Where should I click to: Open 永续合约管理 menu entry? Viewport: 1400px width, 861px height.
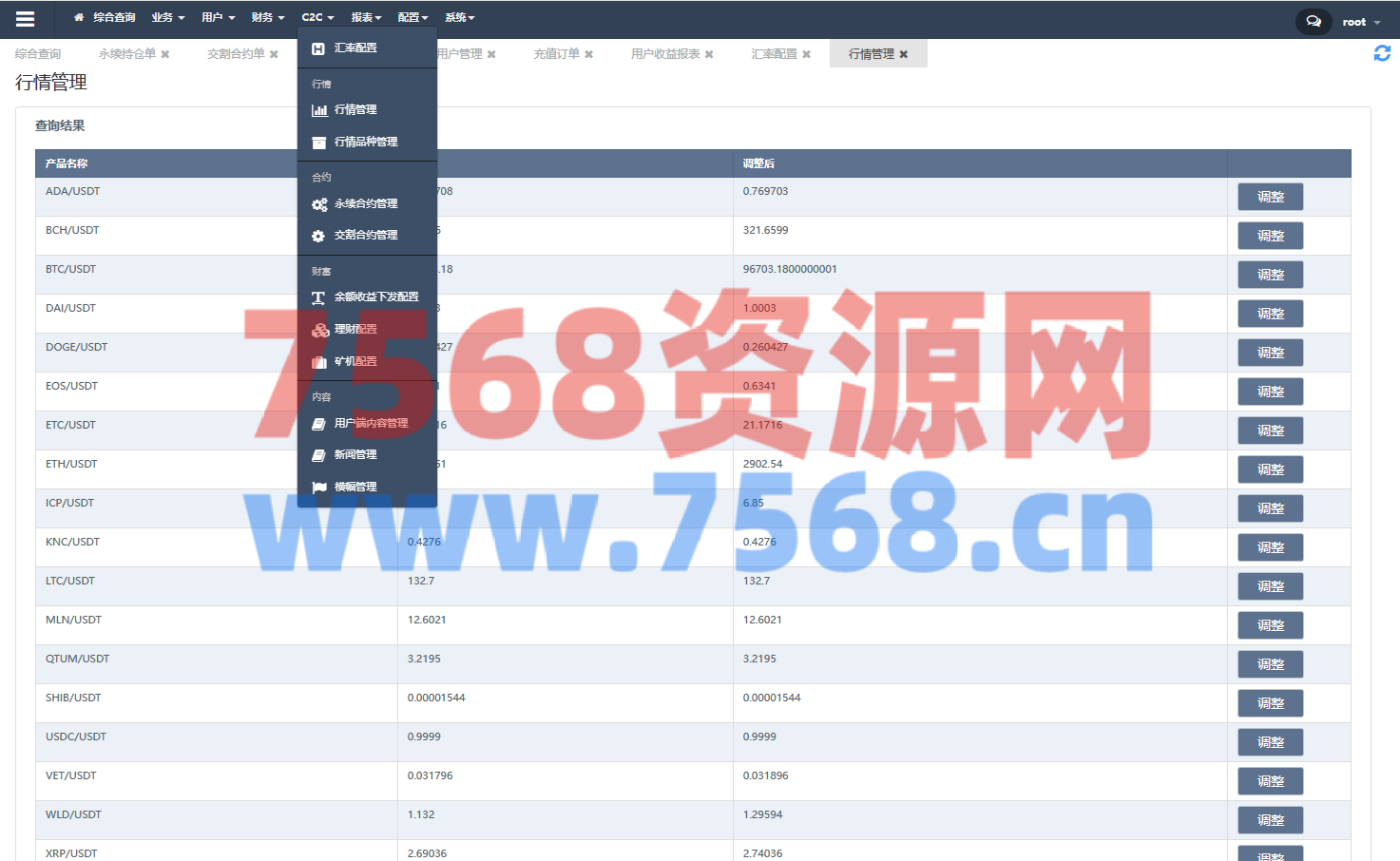[366, 203]
